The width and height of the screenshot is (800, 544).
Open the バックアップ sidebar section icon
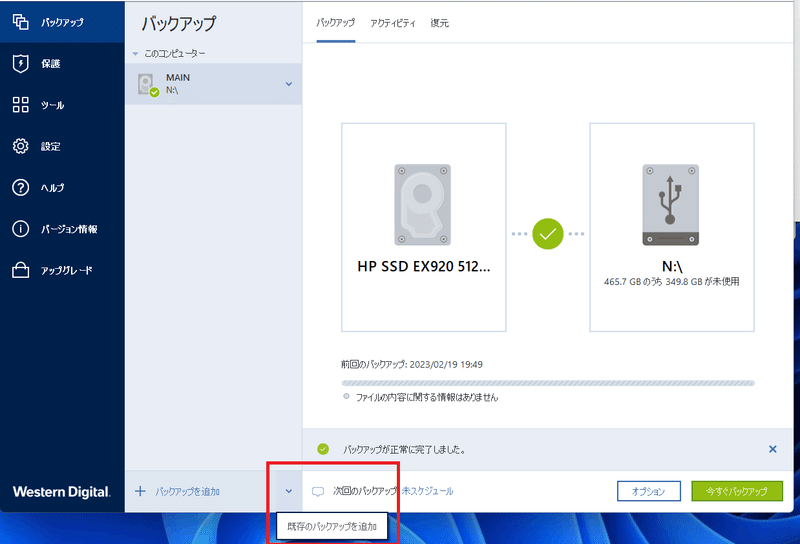(20, 22)
